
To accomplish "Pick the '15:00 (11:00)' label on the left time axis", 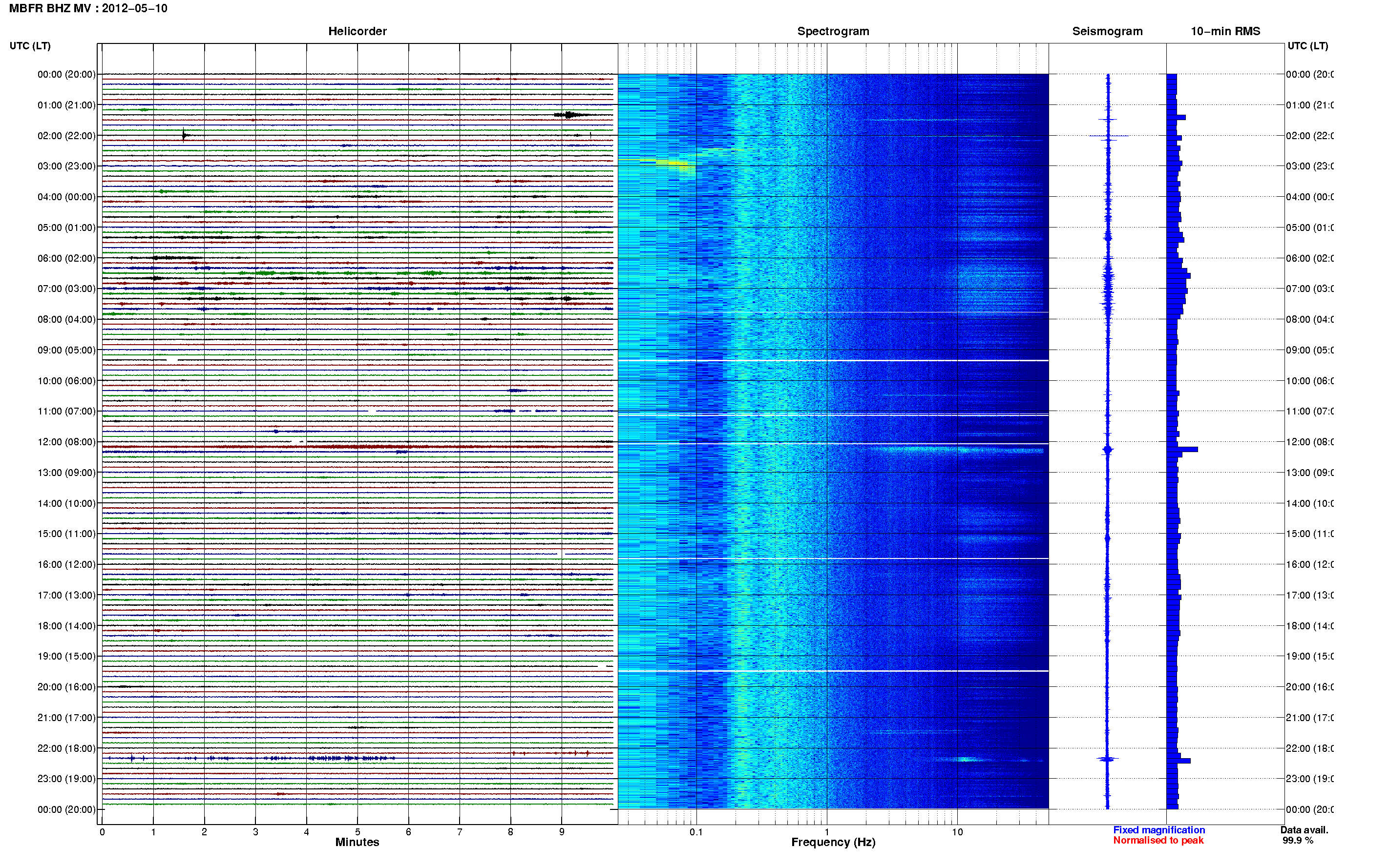I will click(x=66, y=534).
